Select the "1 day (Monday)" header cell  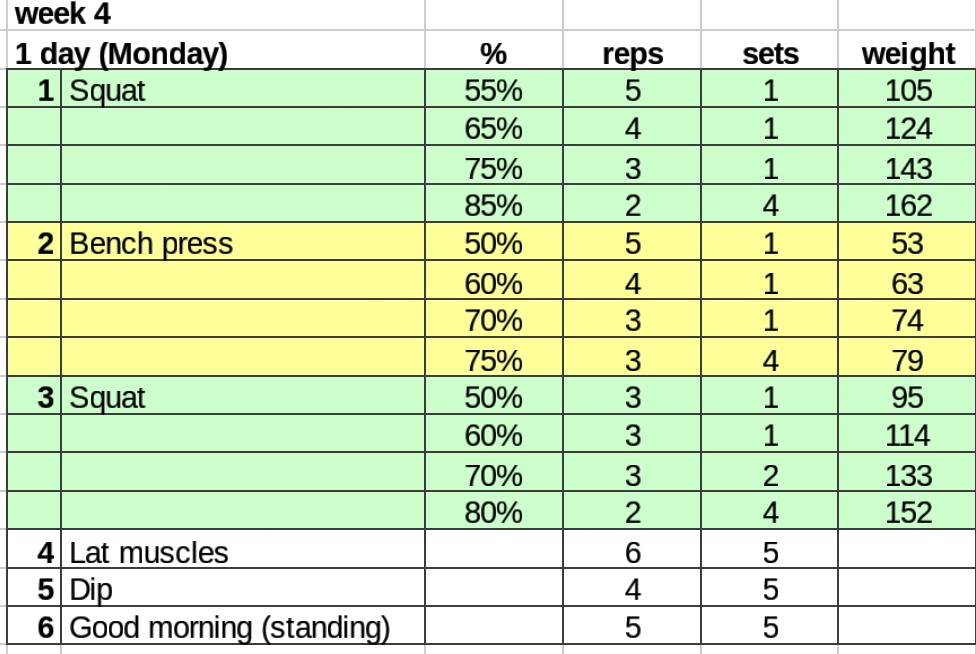(x=120, y=53)
